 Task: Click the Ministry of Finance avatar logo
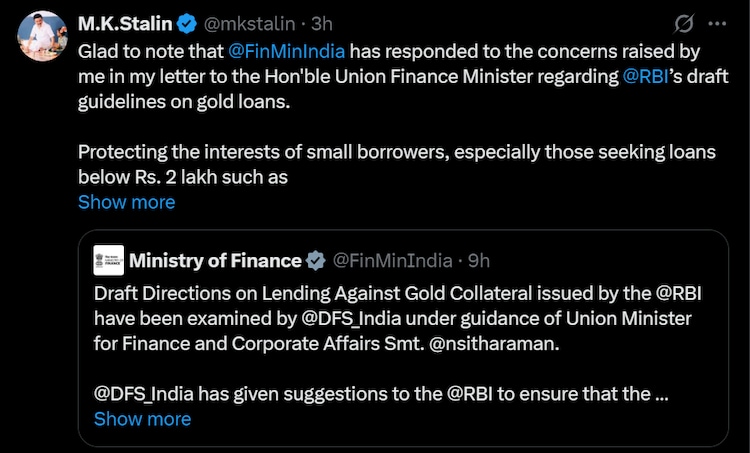click(x=108, y=260)
